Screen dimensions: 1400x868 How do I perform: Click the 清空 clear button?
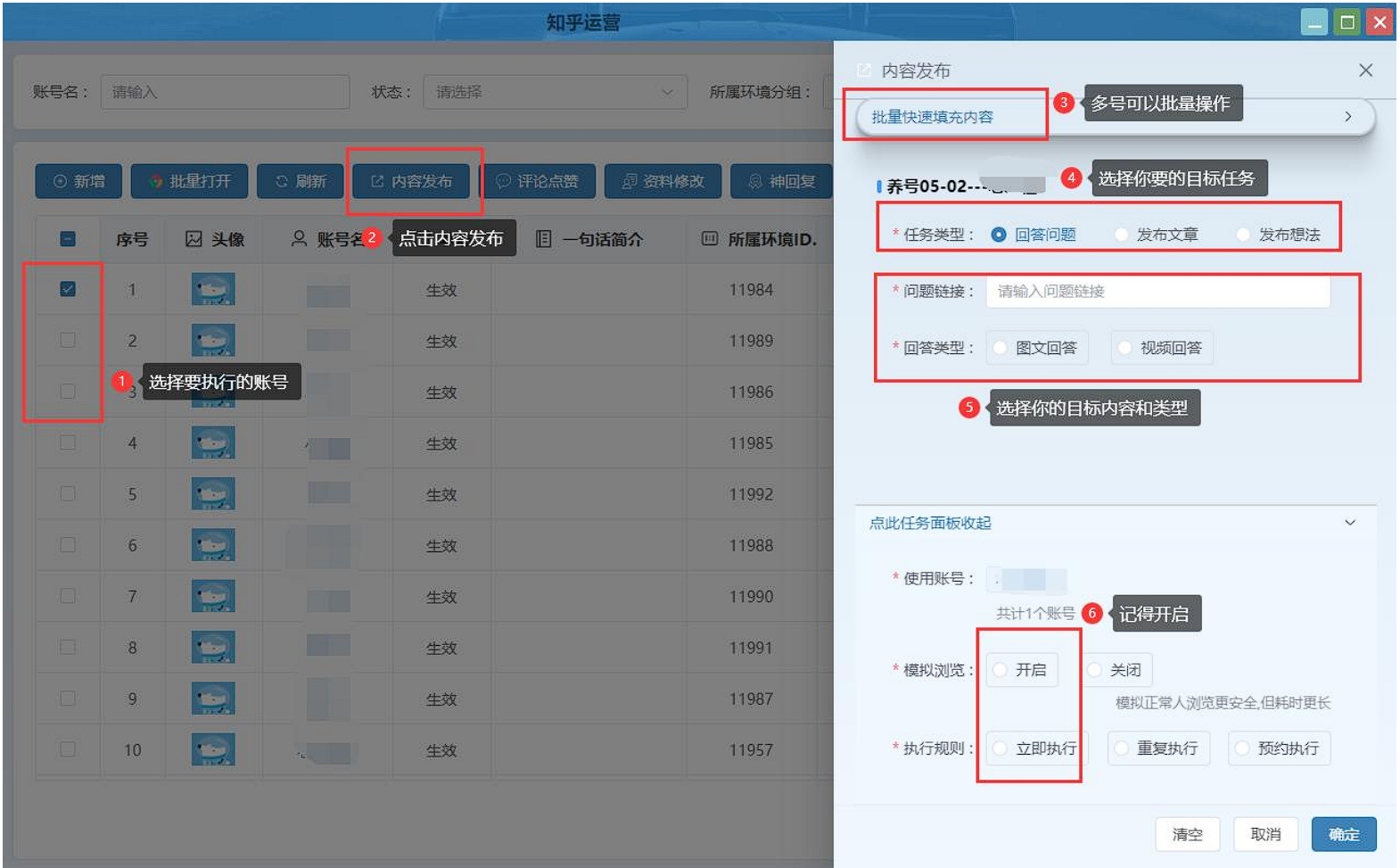click(1187, 834)
